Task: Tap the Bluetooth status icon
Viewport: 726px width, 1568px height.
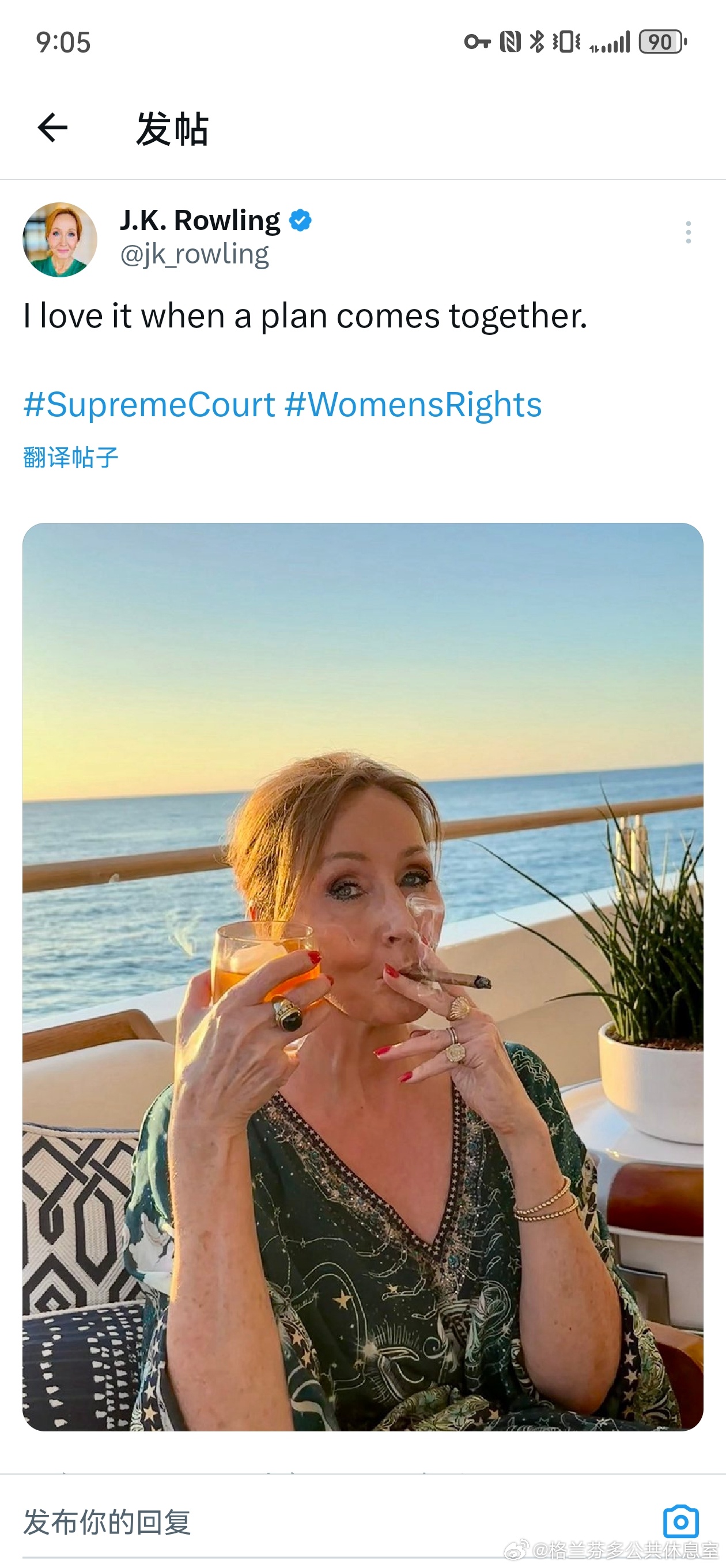Action: [x=537, y=42]
